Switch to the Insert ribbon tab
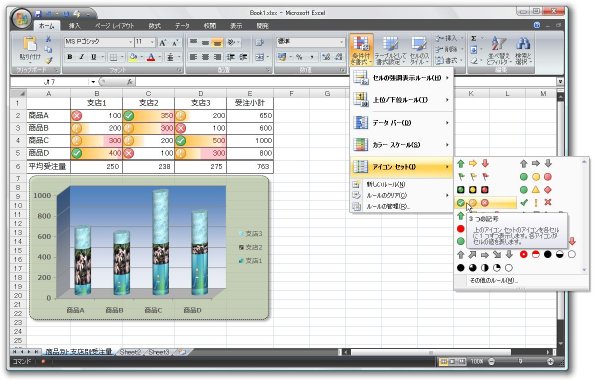The image size is (597, 380). coord(74,26)
